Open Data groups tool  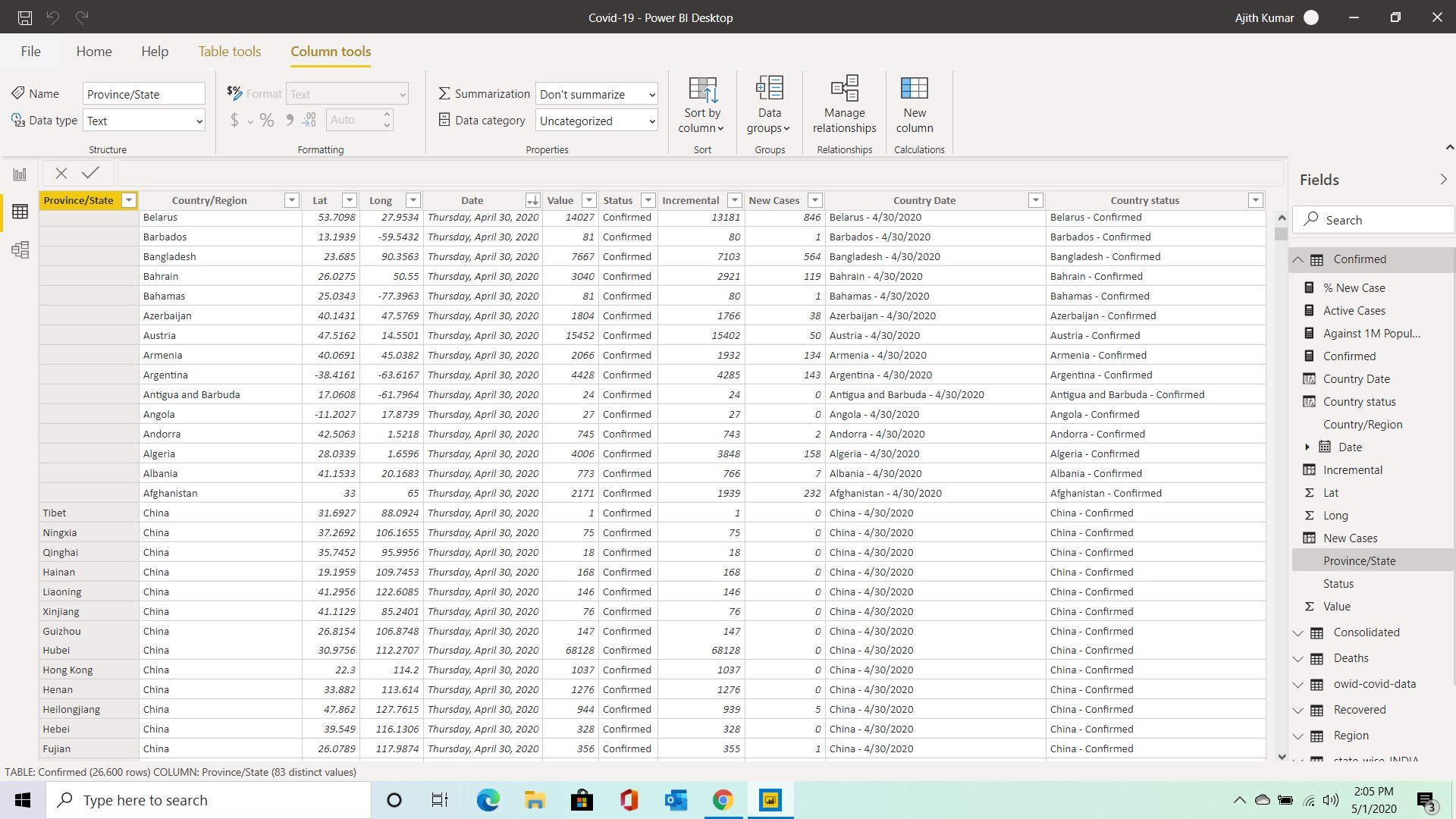click(769, 105)
